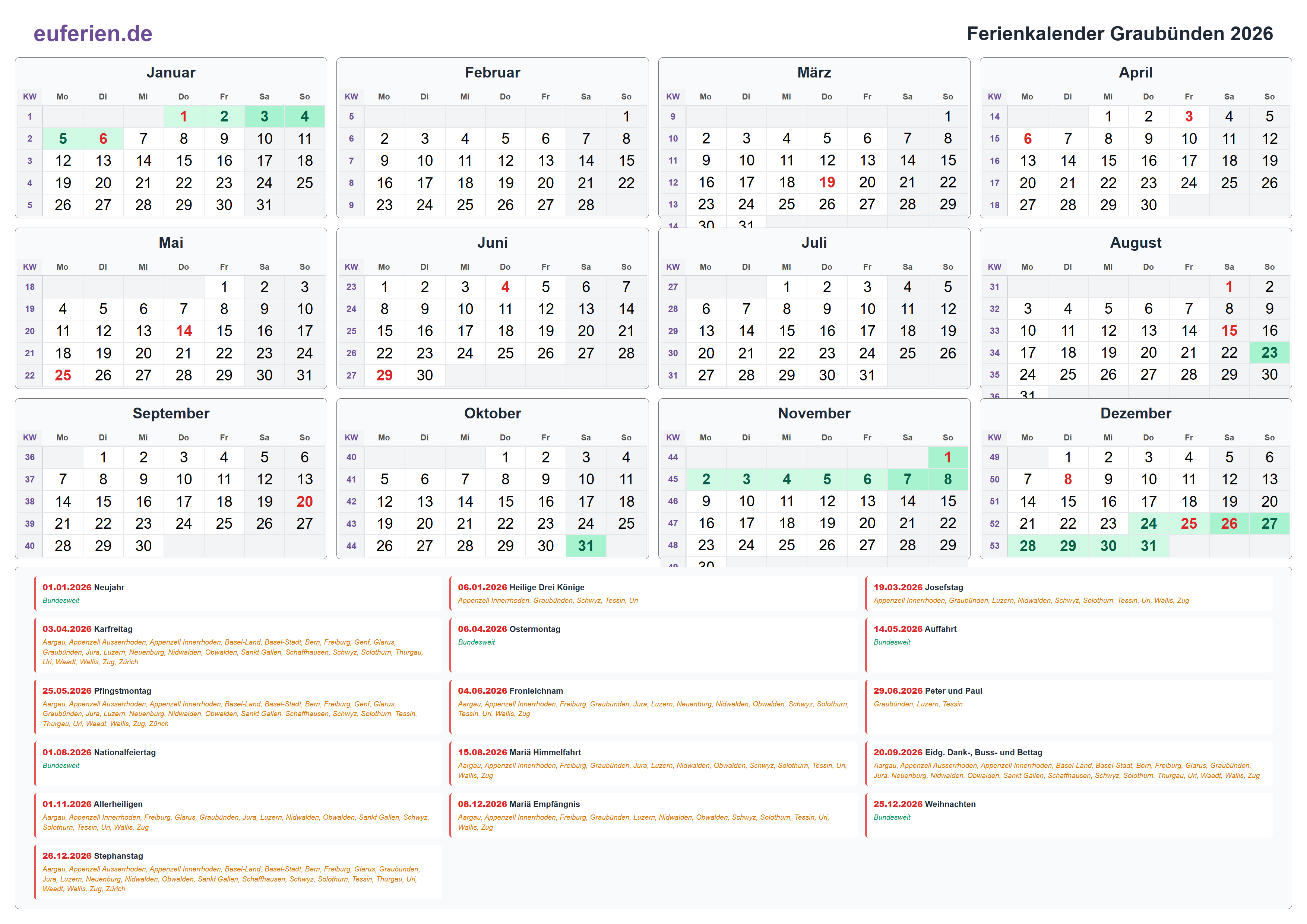Viewport: 1307px width, 924px height.
Task: Click the 15.08.2026 Mariä Himmelfahrt entry
Action: [653, 763]
